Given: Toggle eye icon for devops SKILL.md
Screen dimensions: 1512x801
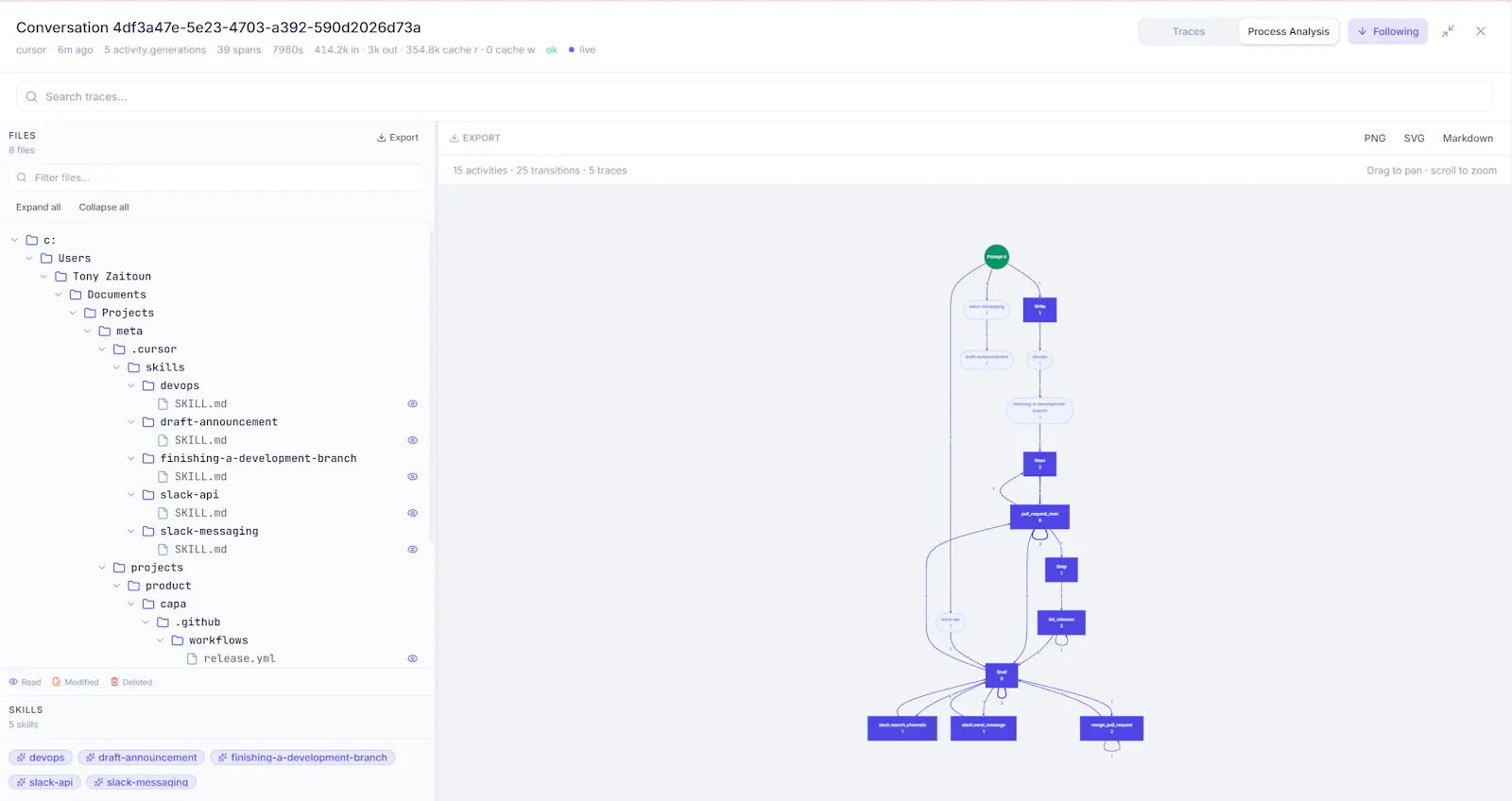Looking at the screenshot, I should [x=412, y=403].
